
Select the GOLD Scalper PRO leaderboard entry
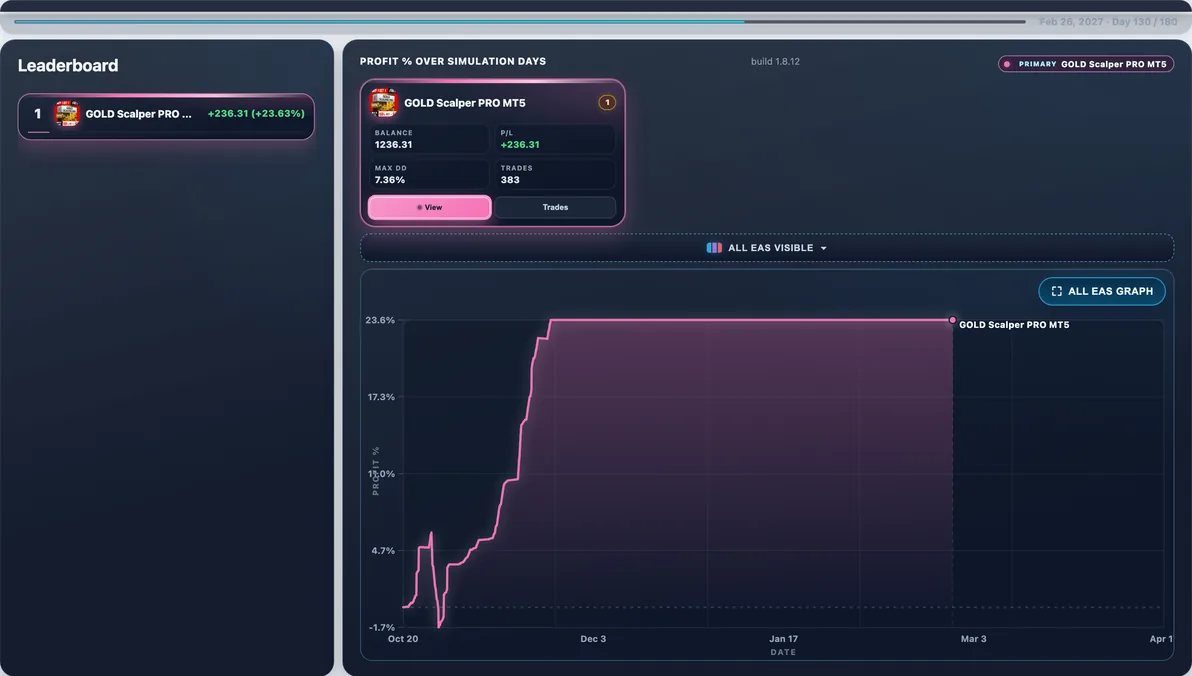[x=166, y=116]
